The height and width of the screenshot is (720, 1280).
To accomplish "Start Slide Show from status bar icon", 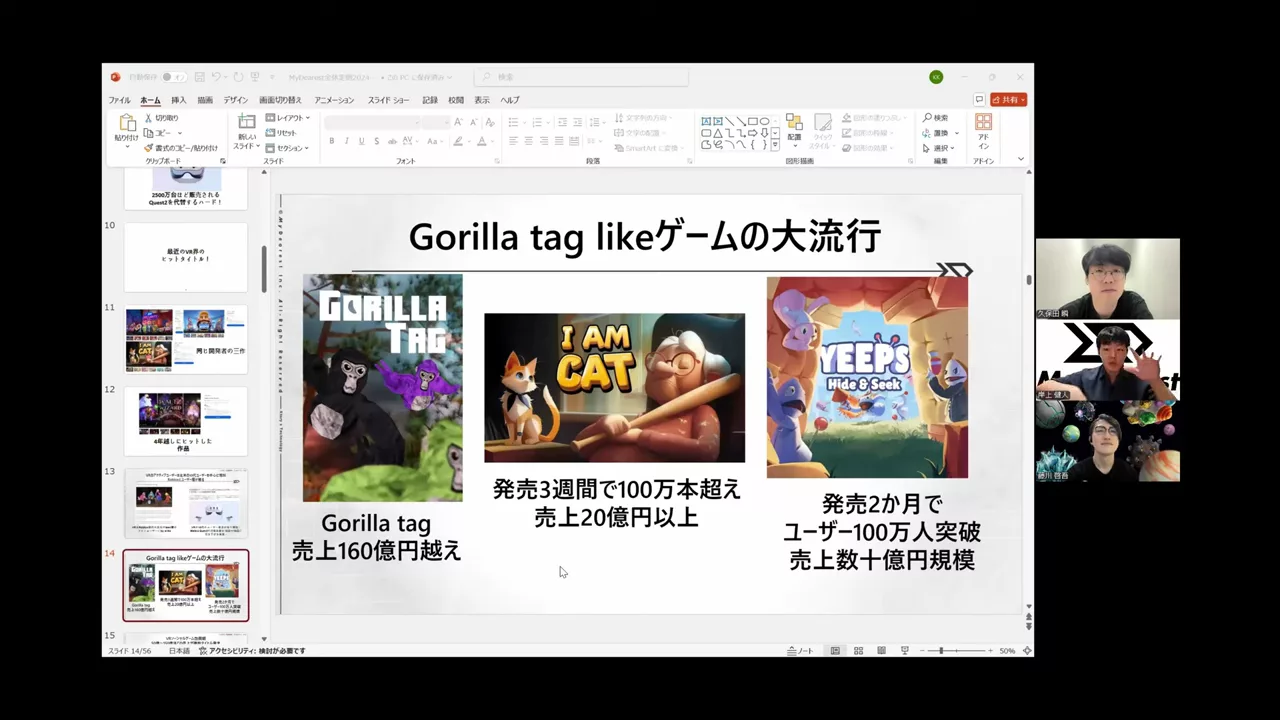I will click(x=904, y=651).
